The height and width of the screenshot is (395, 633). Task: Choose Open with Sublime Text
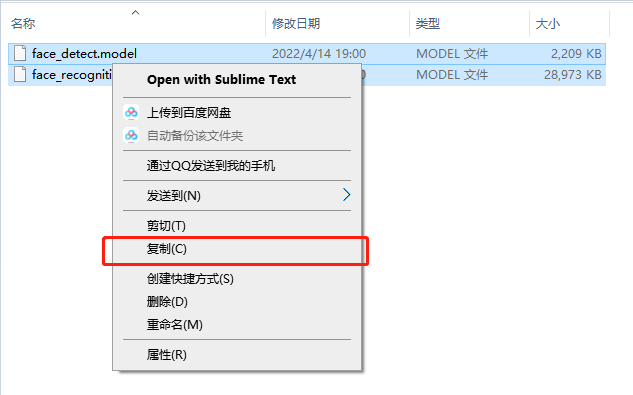pyautogui.click(x=221, y=80)
